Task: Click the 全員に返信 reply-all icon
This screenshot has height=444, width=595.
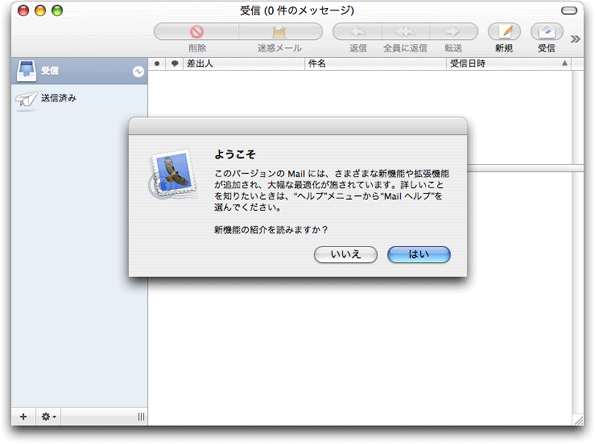Action: [x=406, y=31]
